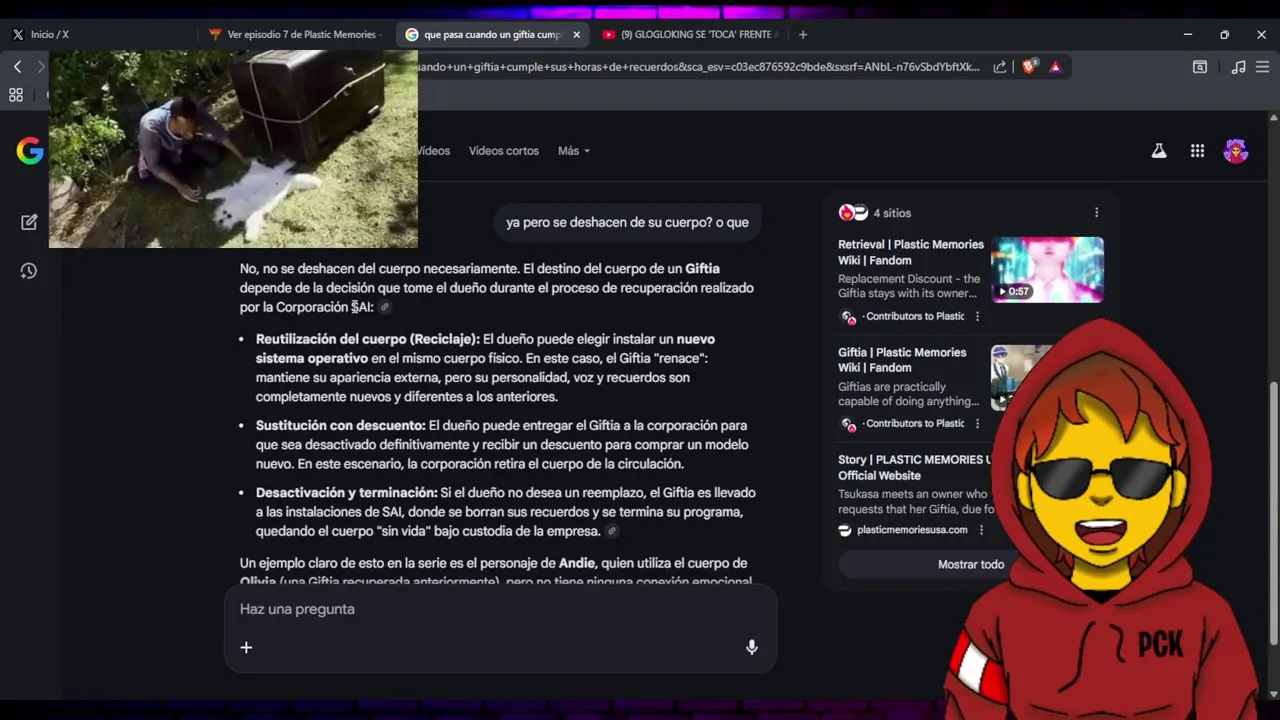Click the address bar URL

[699, 67]
